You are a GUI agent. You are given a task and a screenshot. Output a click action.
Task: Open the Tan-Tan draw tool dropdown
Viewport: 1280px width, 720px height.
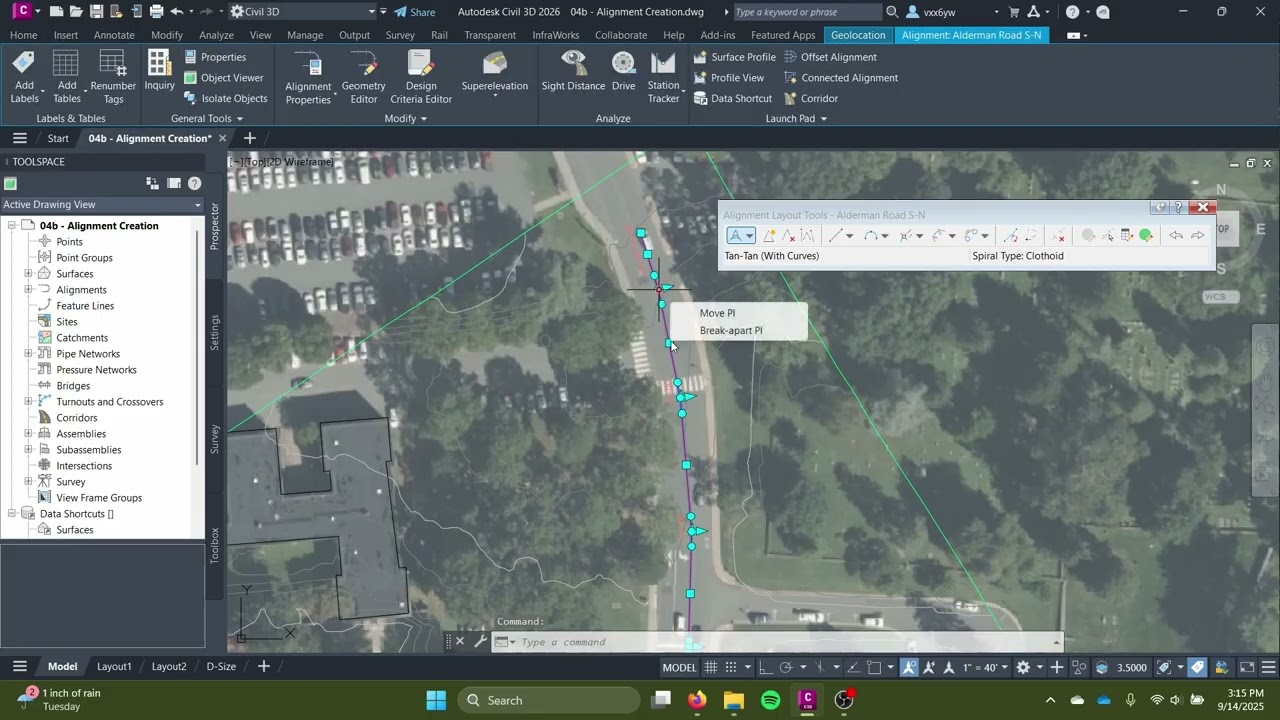(x=749, y=236)
